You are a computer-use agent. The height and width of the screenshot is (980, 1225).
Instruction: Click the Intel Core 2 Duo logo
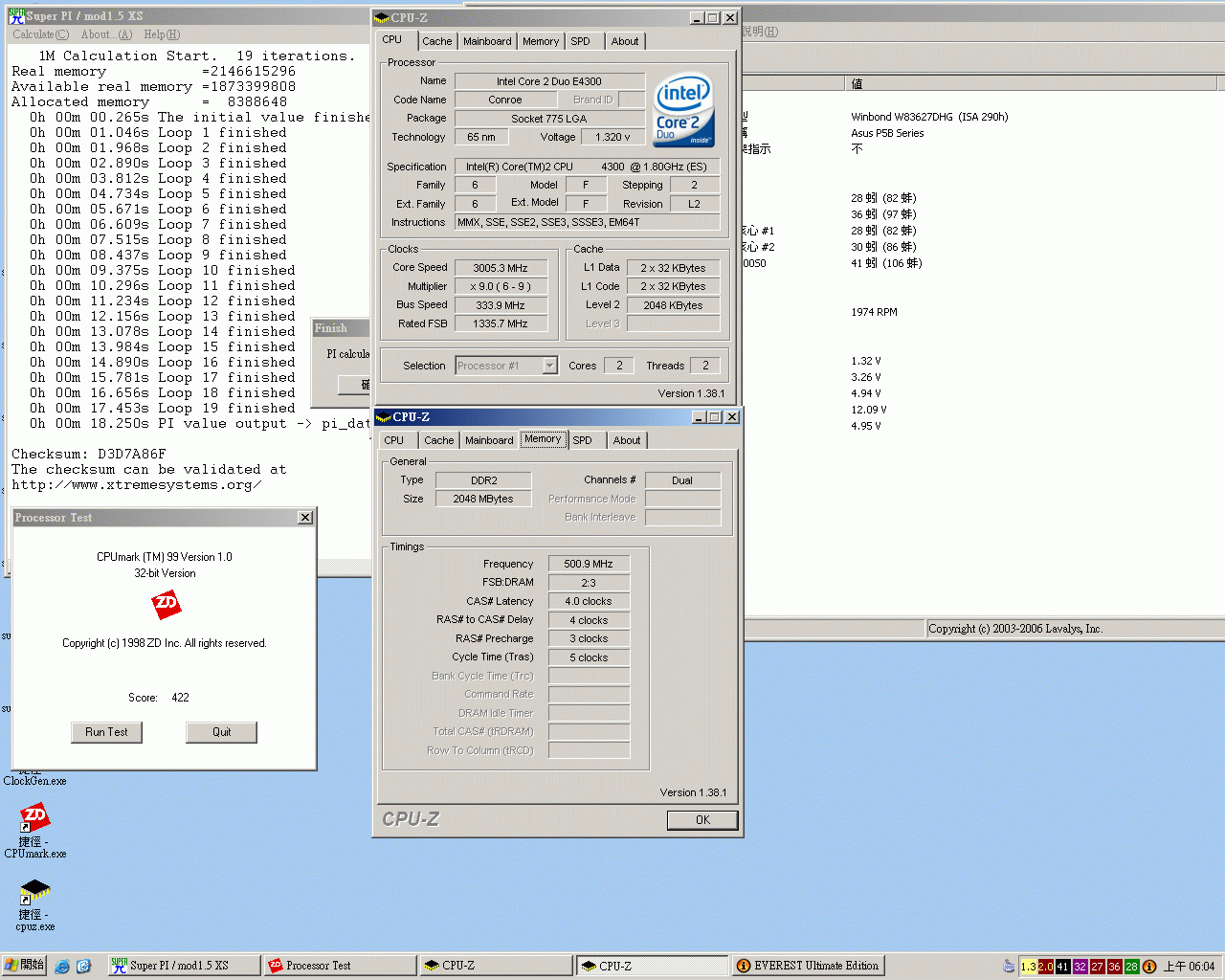tap(683, 111)
